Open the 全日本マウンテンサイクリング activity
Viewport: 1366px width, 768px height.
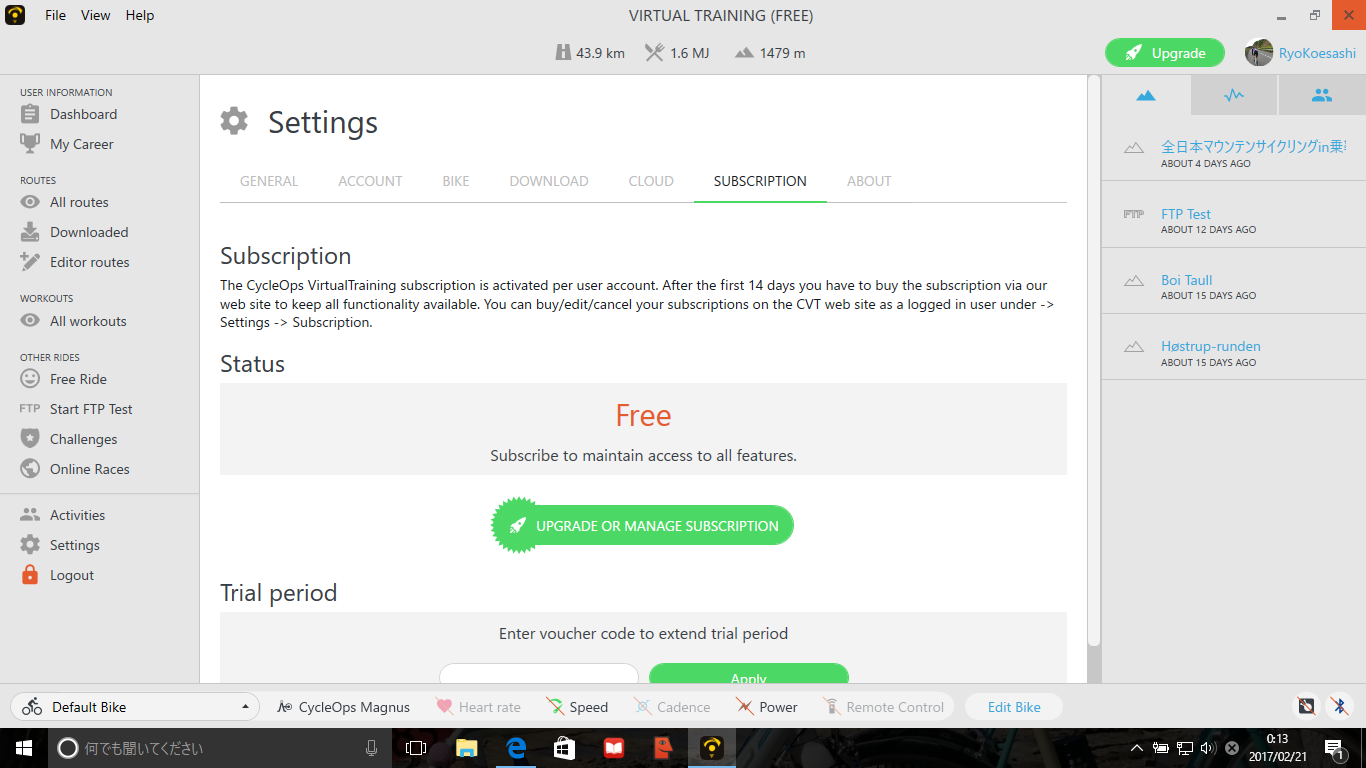pos(1254,147)
